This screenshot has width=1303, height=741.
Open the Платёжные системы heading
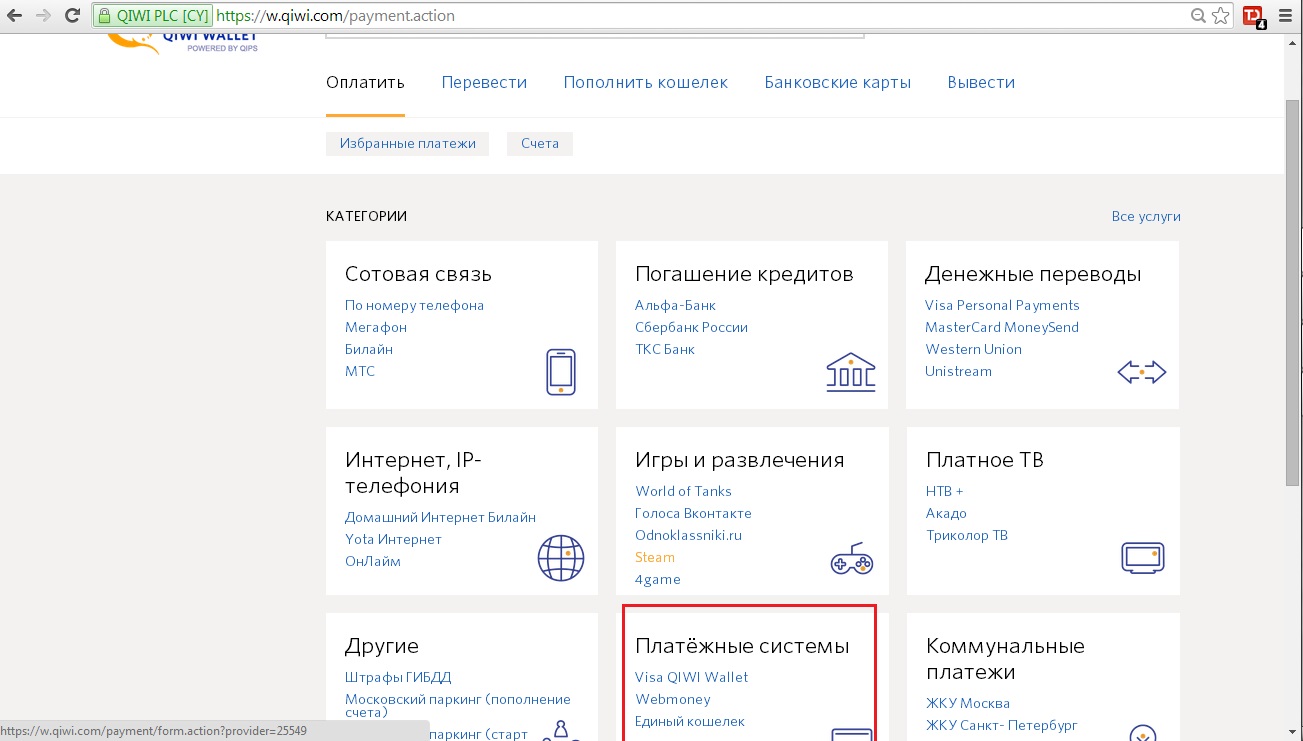tap(742, 646)
